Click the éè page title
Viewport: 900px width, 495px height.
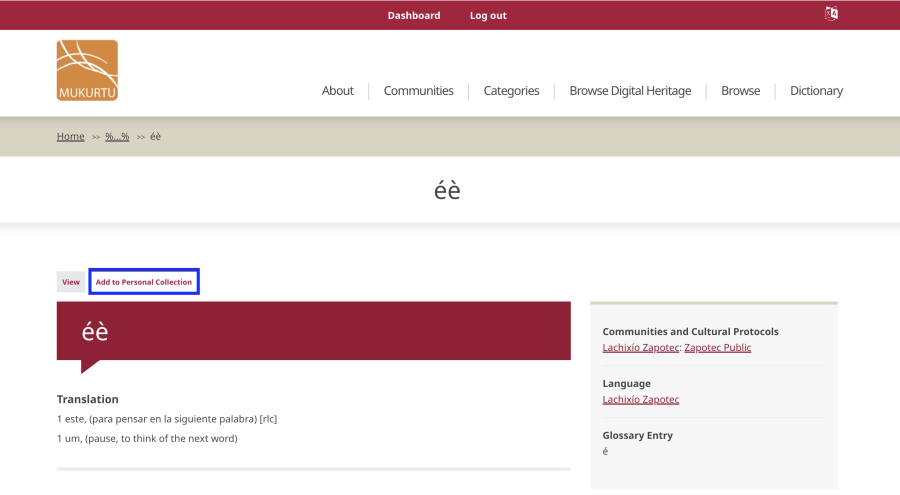click(447, 190)
